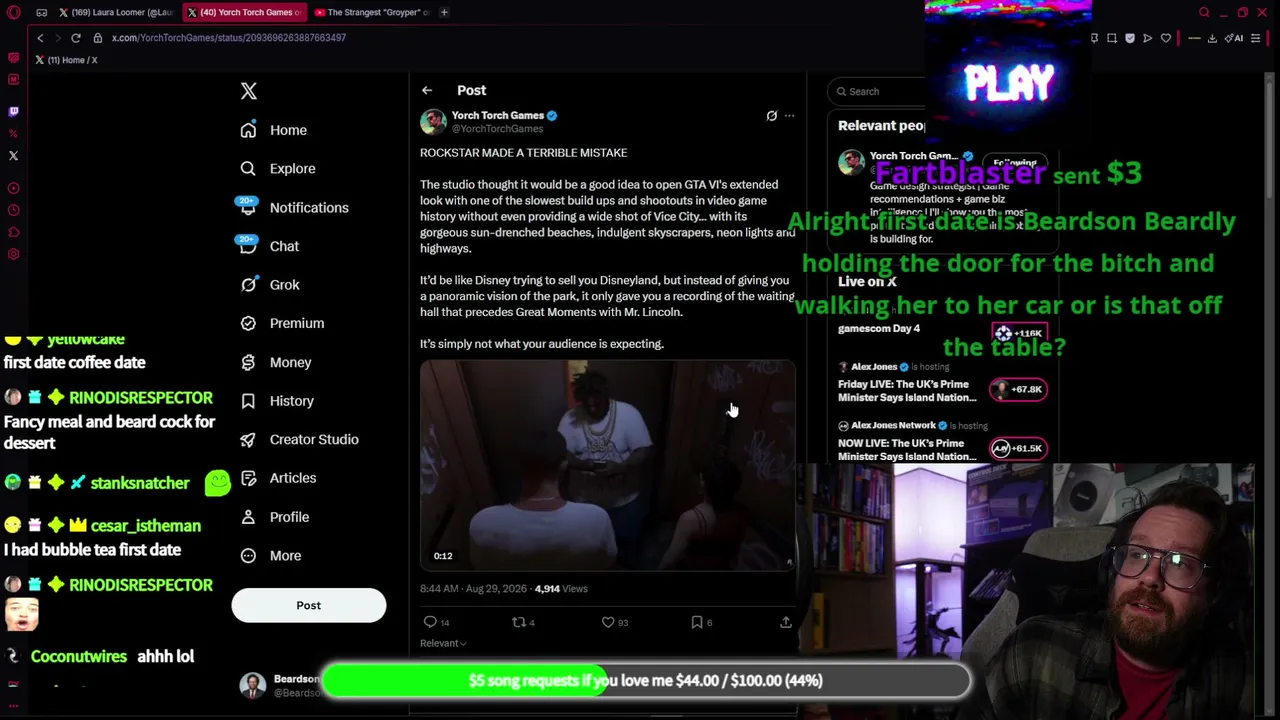Click the History clock-bookmark icon
Image resolution: width=1280 pixels, height=720 pixels.
[249, 401]
